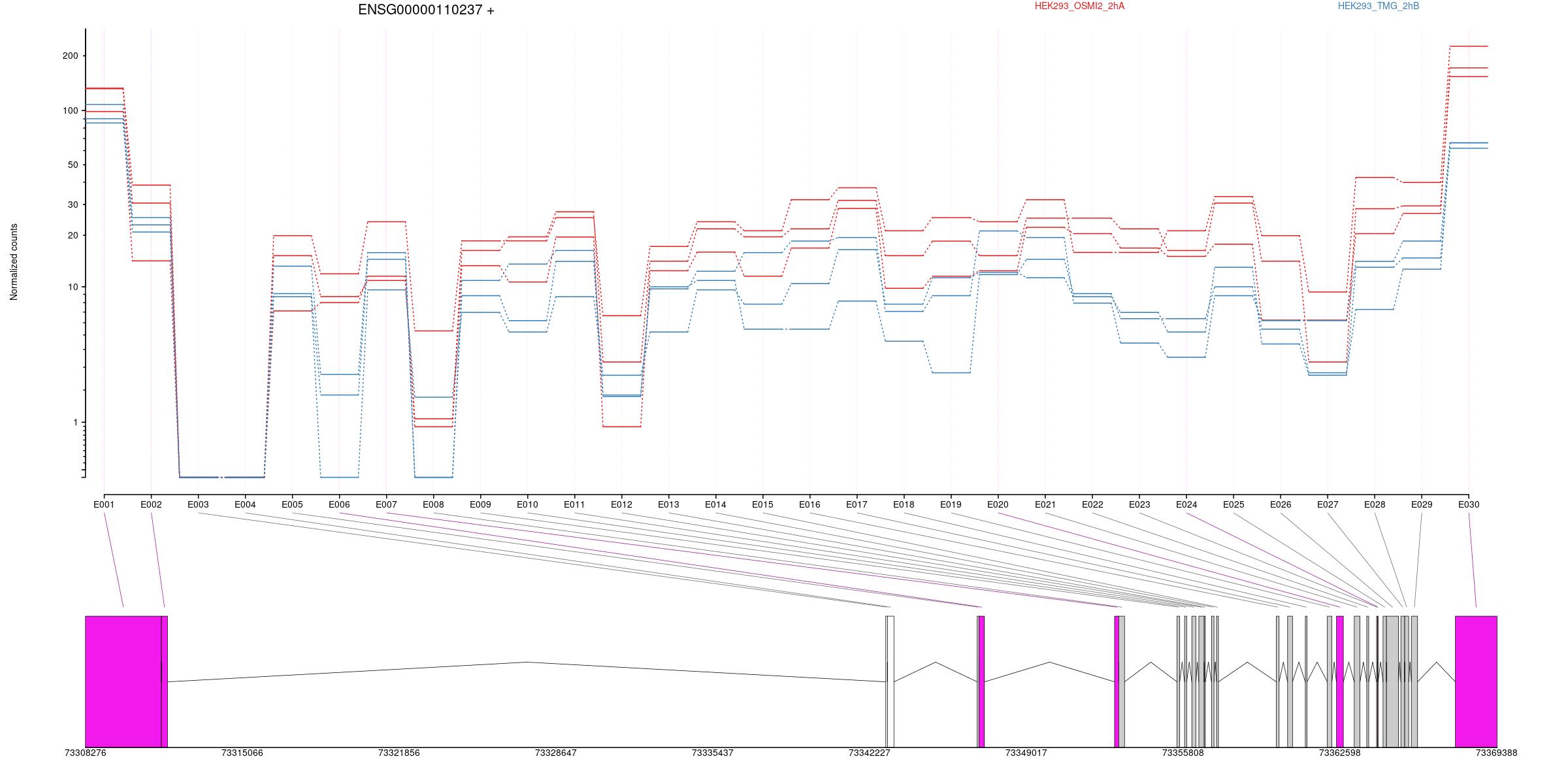Image resolution: width=1568 pixels, height=784 pixels.
Task: Click exon label E010
Action: 527,504
